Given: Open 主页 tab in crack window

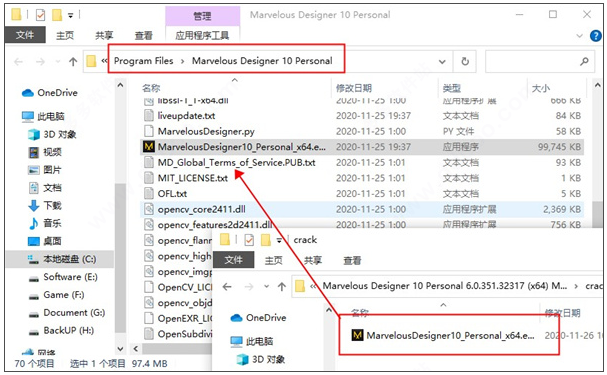Looking at the screenshot, I should [273, 260].
